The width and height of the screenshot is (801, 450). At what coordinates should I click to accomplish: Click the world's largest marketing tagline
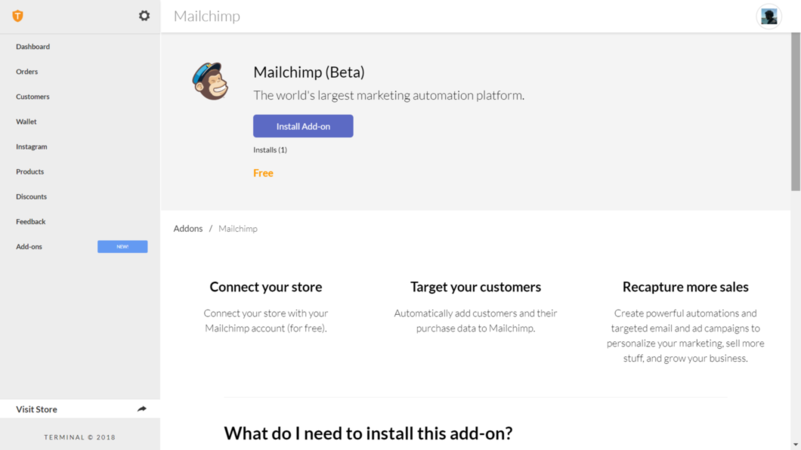click(389, 96)
